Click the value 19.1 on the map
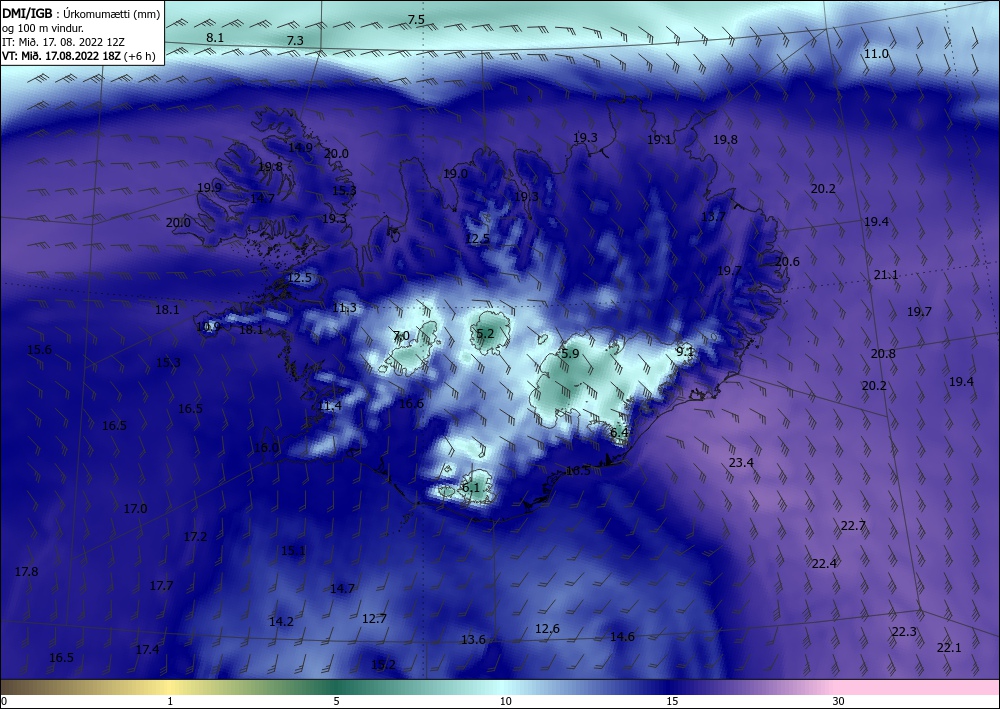The image size is (1000, 709). (659, 140)
